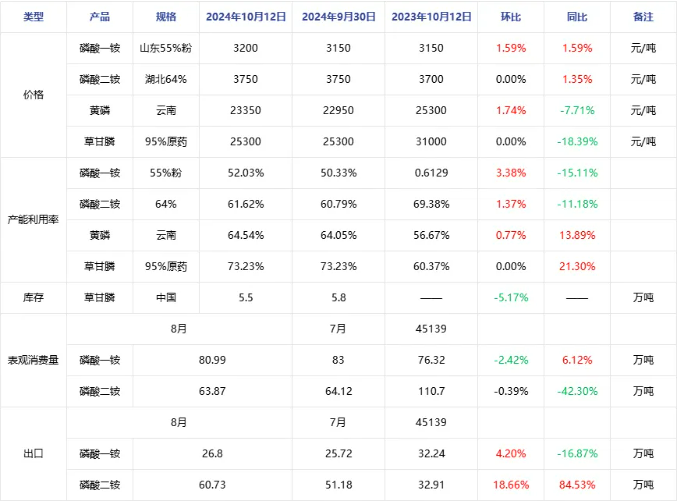This screenshot has width=677, height=502.
Task: Click the 23350 yellow phosphorus price
Action: point(246,111)
